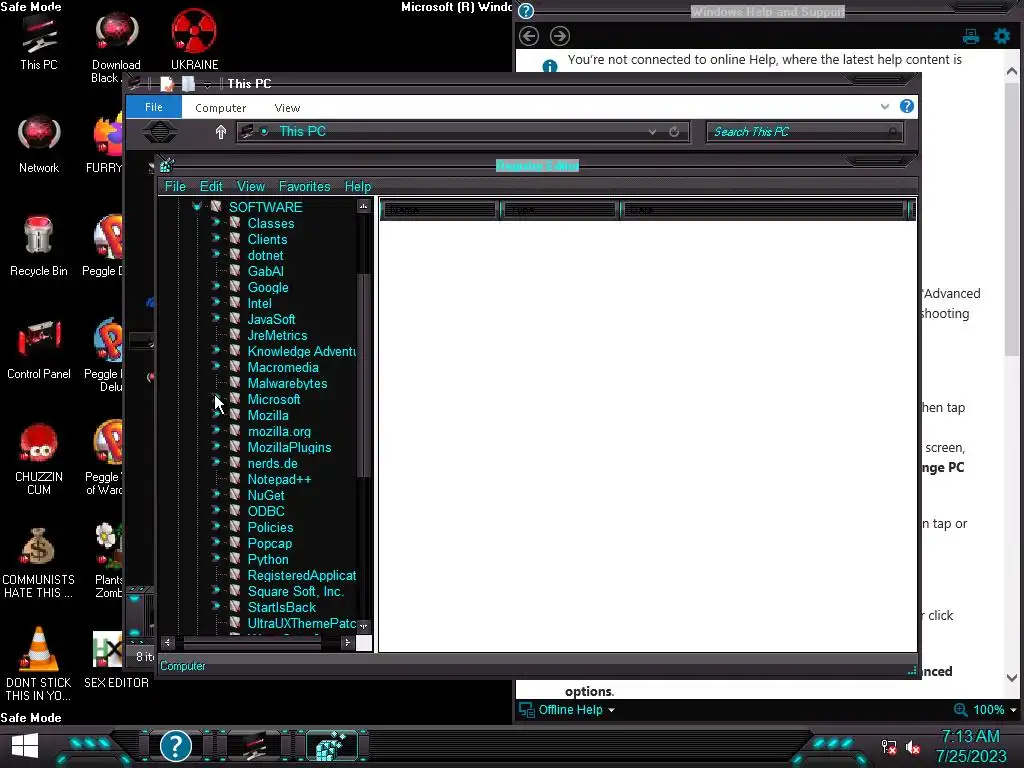Image resolution: width=1024 pixels, height=768 pixels.
Task: Click the blue help icon in This PC ribbon
Action: (x=906, y=106)
